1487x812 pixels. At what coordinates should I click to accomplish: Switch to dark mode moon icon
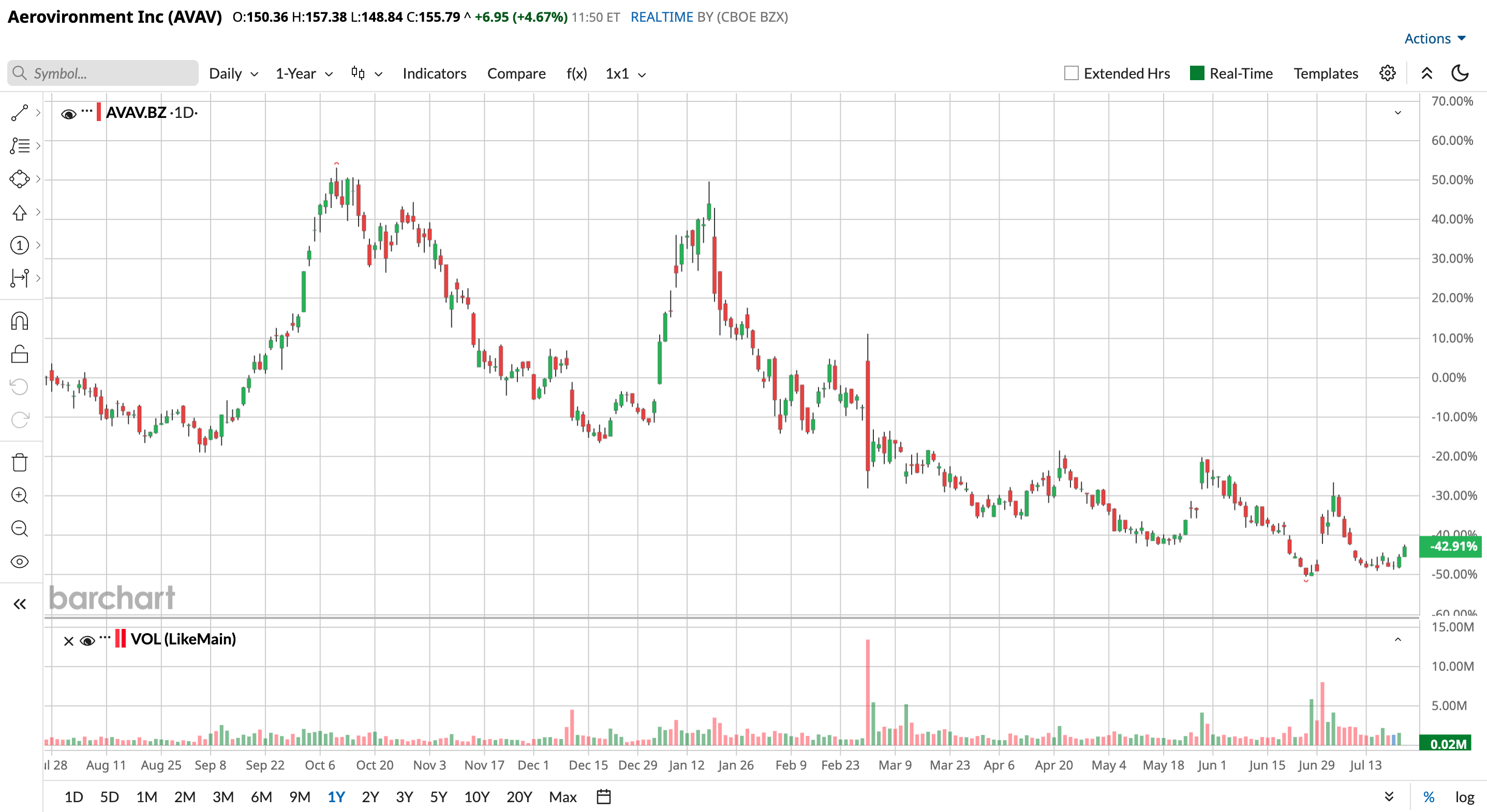point(1460,73)
